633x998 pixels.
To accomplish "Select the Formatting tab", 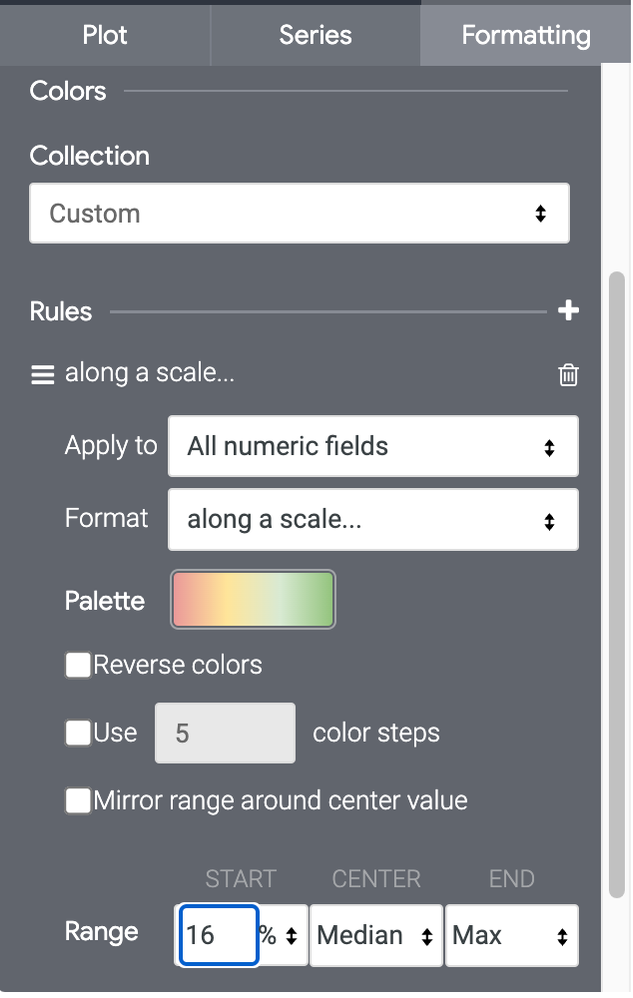I will tap(525, 35).
